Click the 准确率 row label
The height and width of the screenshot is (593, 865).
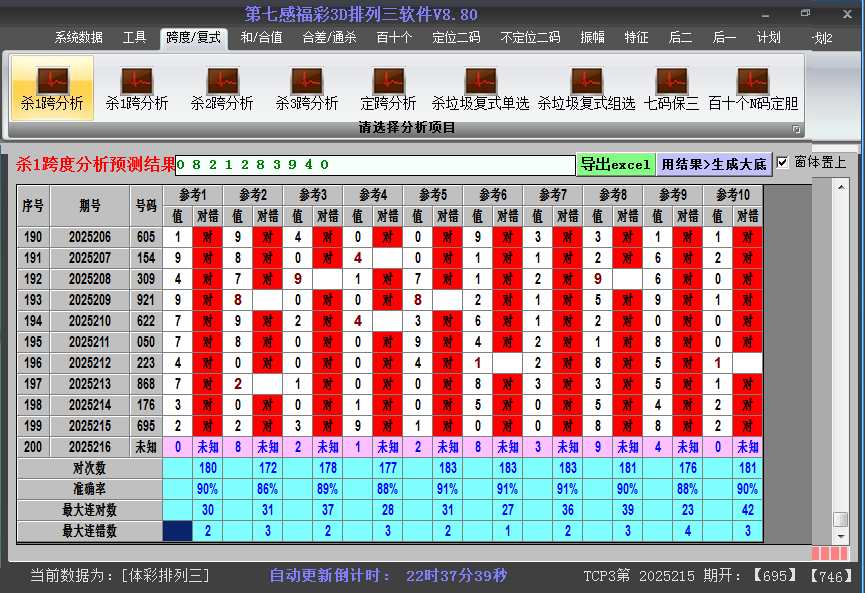point(89,489)
